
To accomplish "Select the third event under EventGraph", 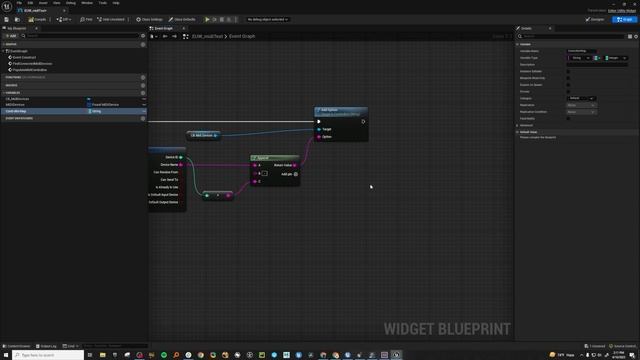I will (29, 70).
